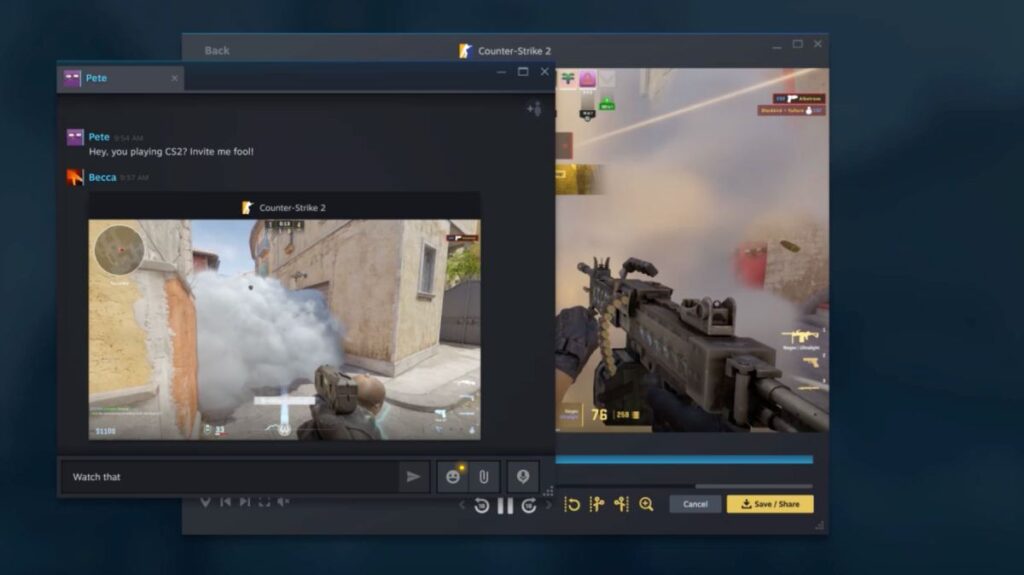Close the Pete chat tab

click(x=174, y=78)
